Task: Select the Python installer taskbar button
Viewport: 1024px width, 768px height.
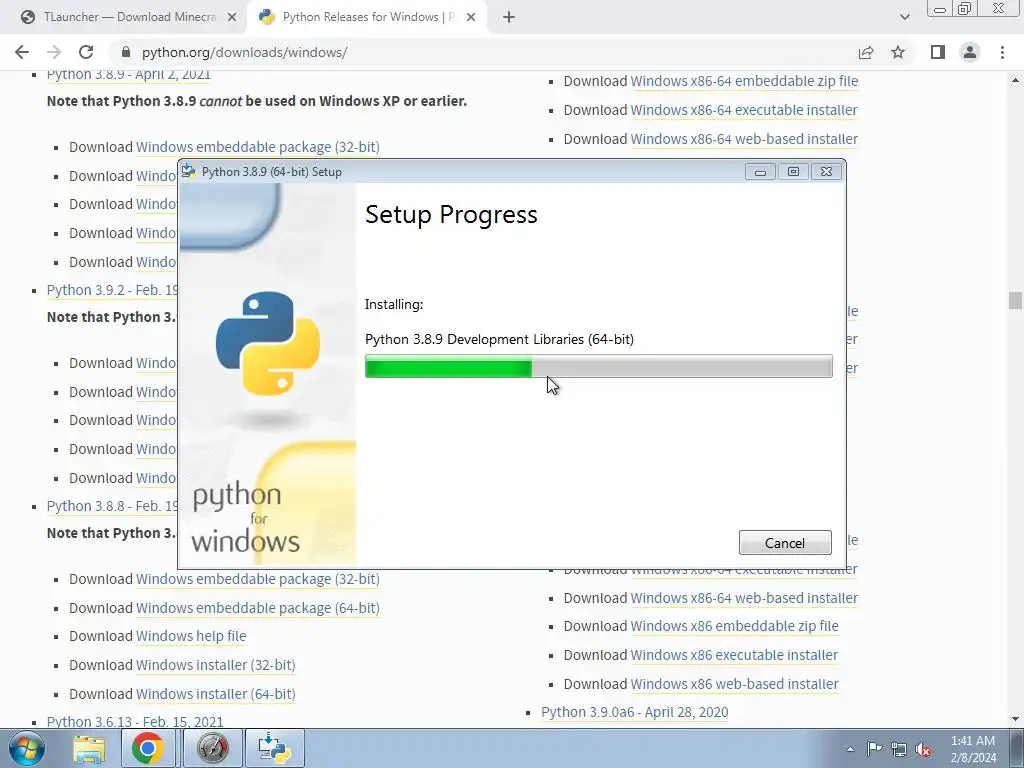Action: point(274,748)
